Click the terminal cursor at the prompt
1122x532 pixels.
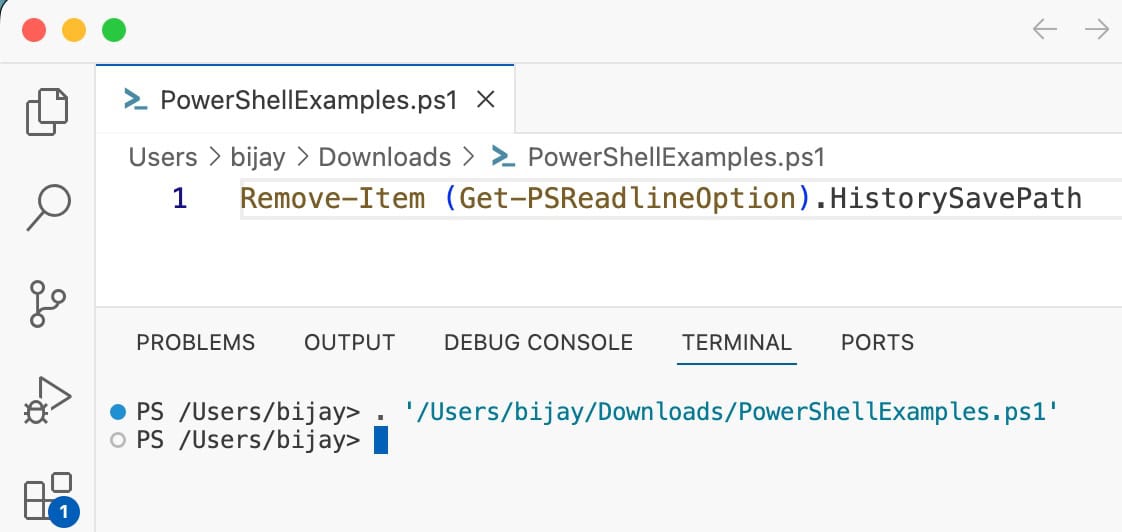point(381,440)
